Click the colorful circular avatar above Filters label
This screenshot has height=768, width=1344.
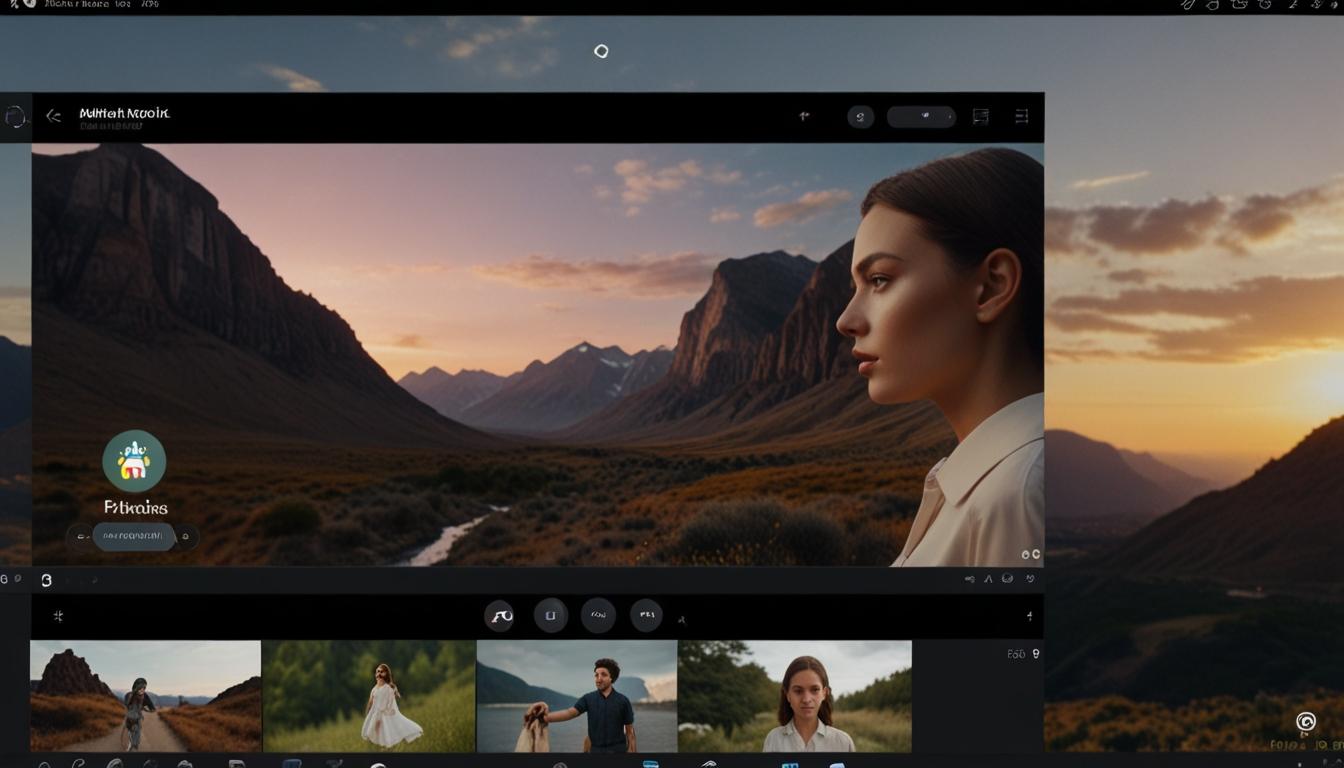point(134,461)
